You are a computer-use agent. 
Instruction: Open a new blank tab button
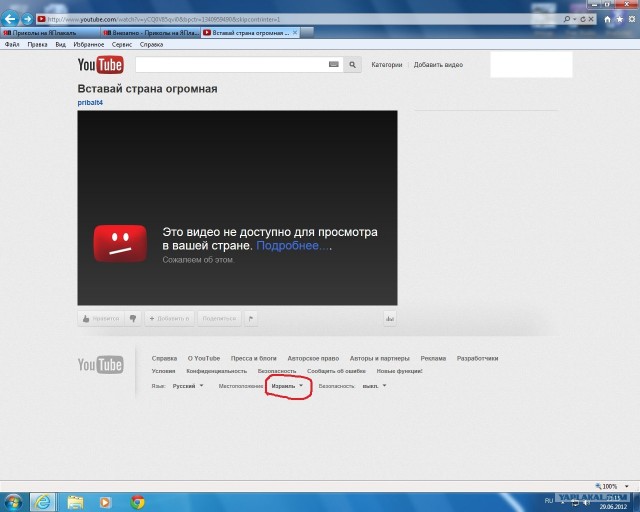307,33
